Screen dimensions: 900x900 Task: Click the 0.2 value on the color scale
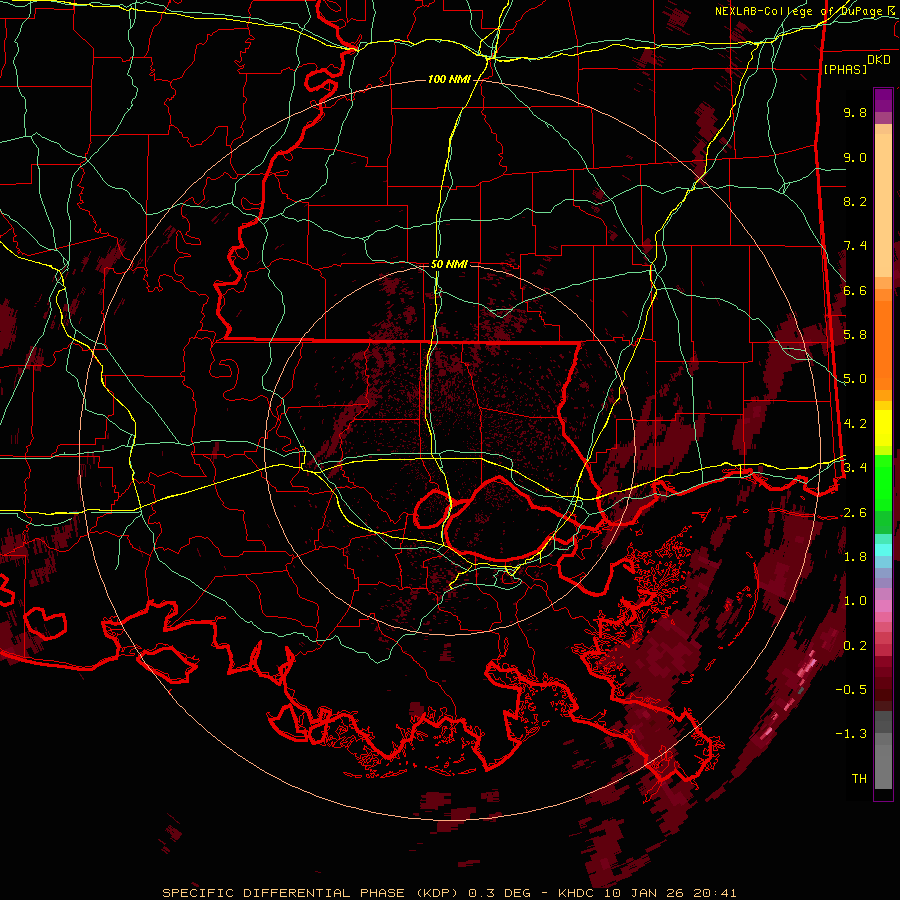(x=855, y=646)
